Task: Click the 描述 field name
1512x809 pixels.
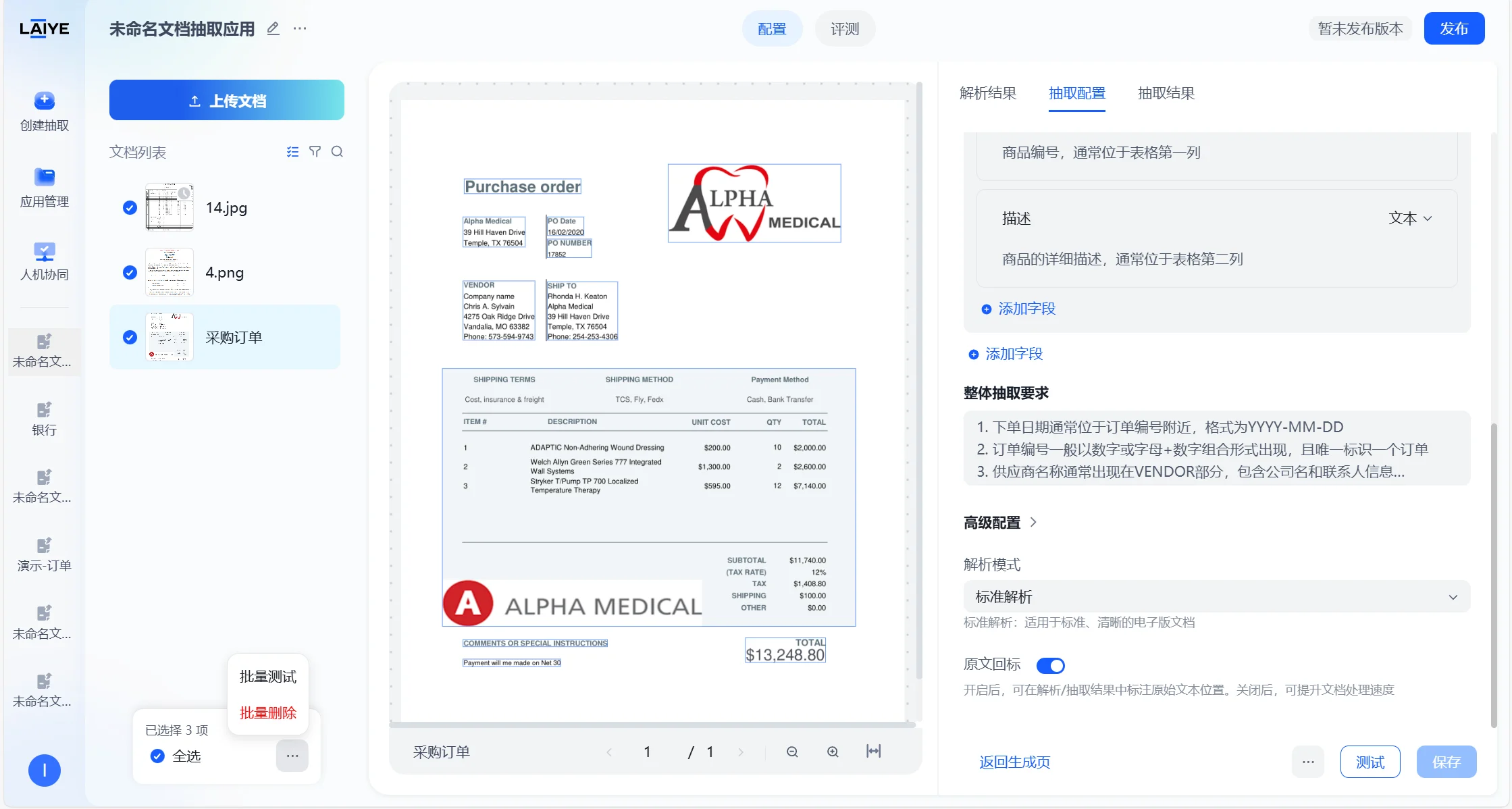Action: [1016, 219]
